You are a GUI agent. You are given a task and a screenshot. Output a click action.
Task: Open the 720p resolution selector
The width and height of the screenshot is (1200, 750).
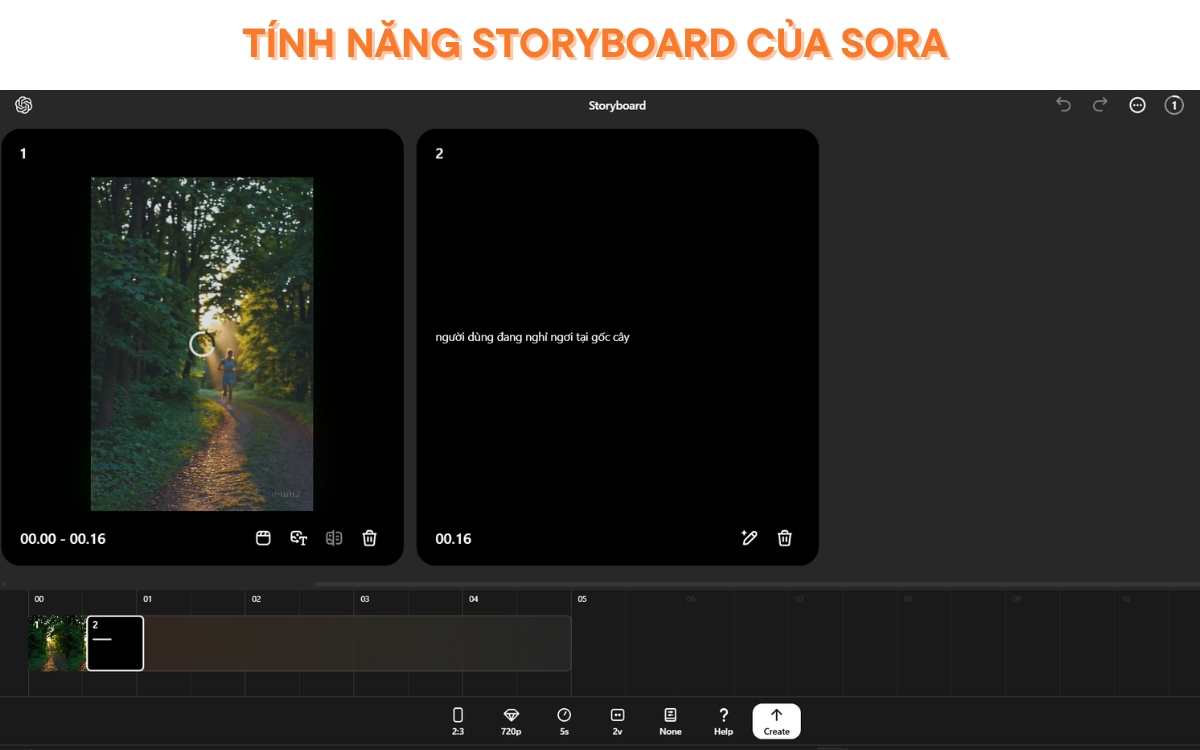[x=511, y=721]
